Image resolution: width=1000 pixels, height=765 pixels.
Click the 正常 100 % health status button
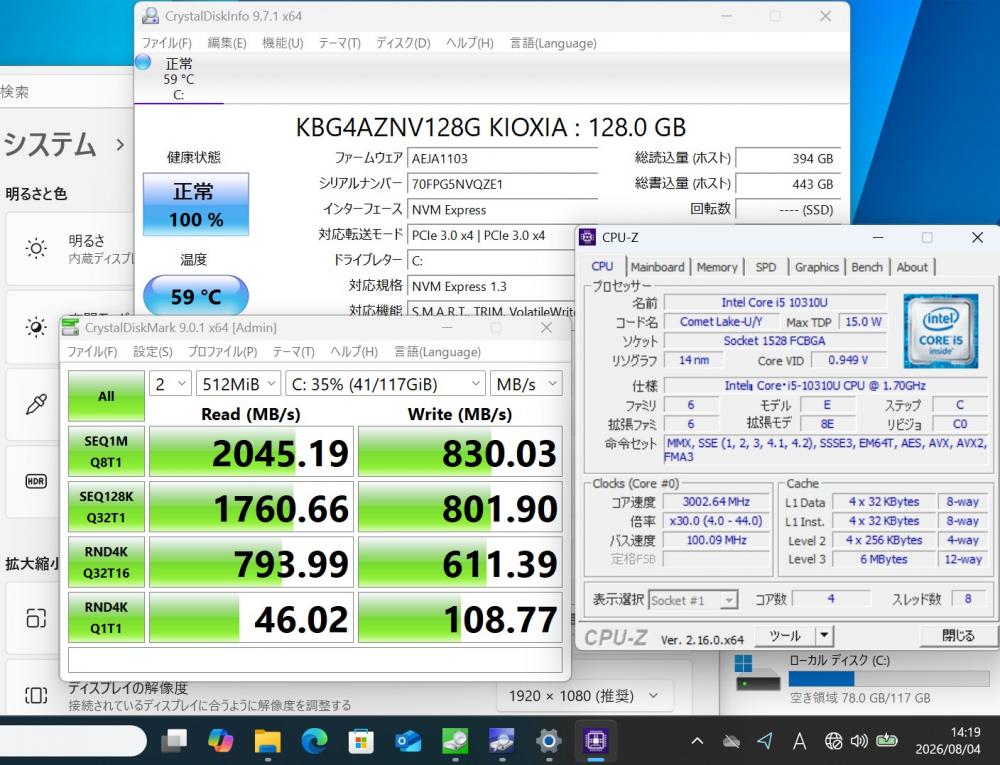196,204
